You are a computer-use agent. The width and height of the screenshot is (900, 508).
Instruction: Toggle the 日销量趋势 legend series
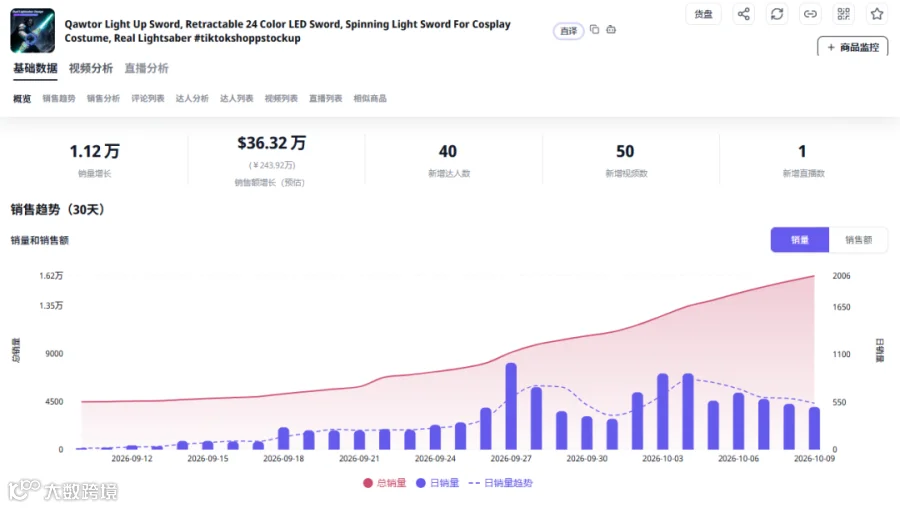pyautogui.click(x=501, y=483)
